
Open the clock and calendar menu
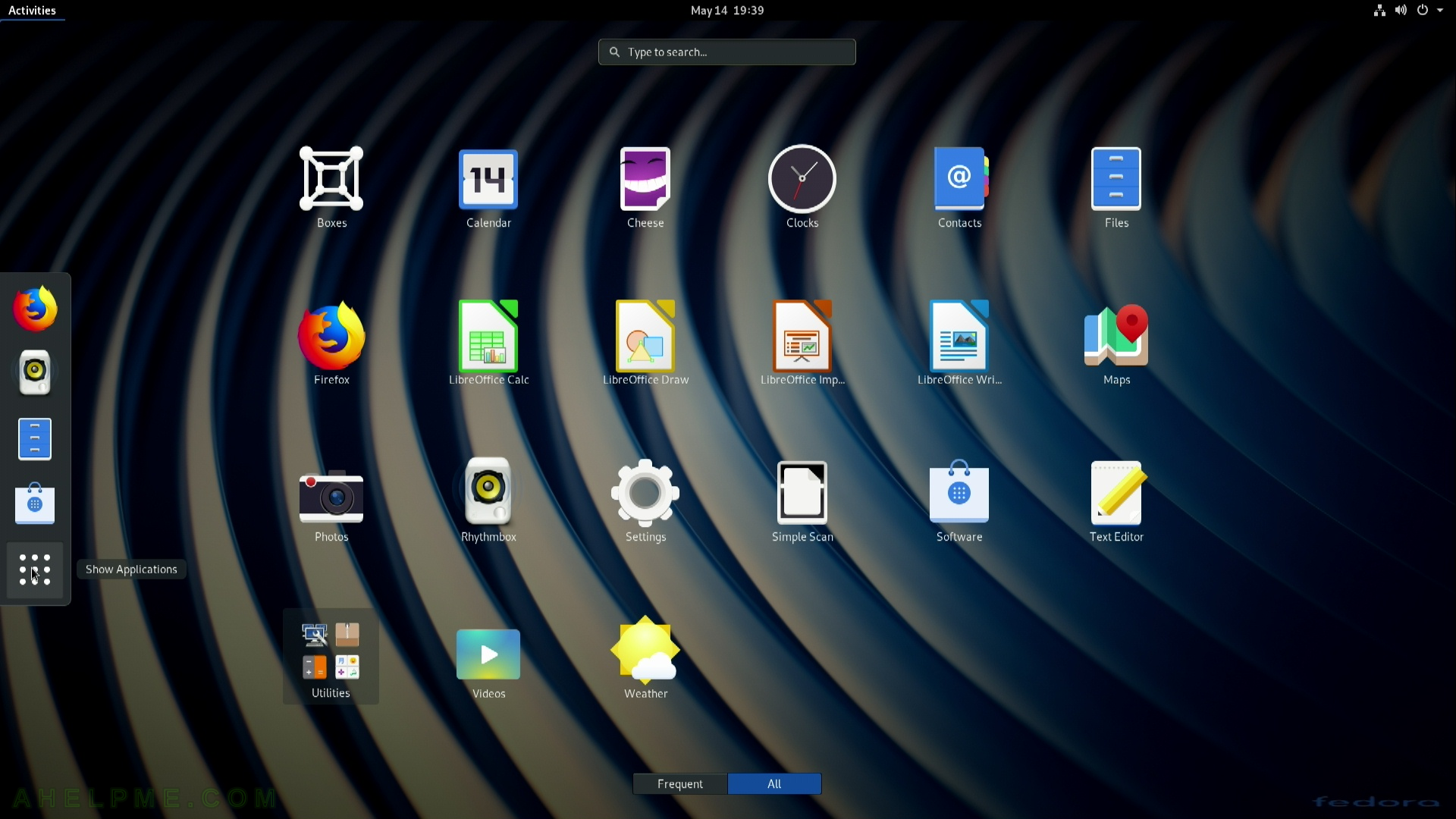click(727, 11)
